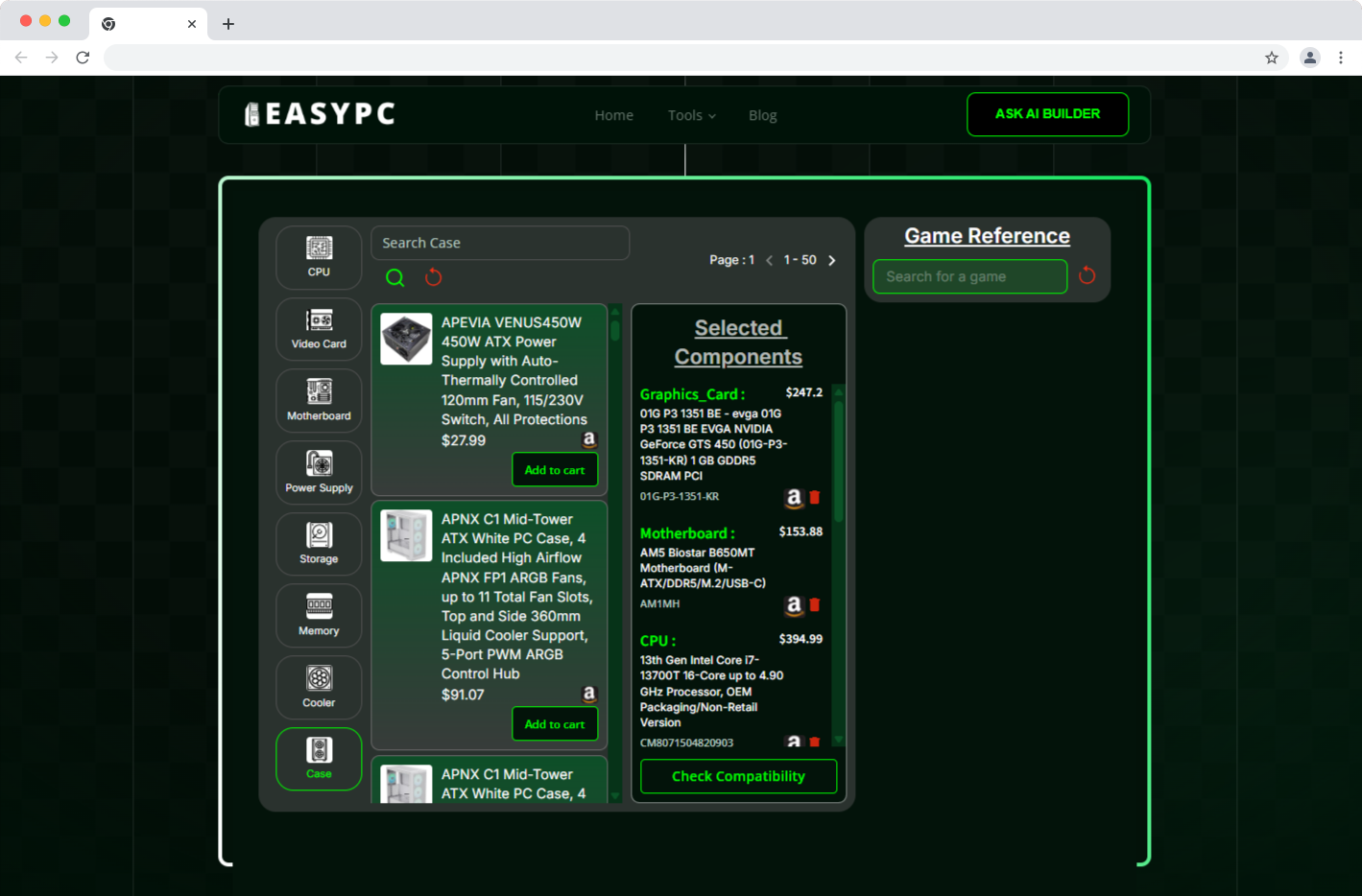Navigate to the Blog page

(x=762, y=115)
